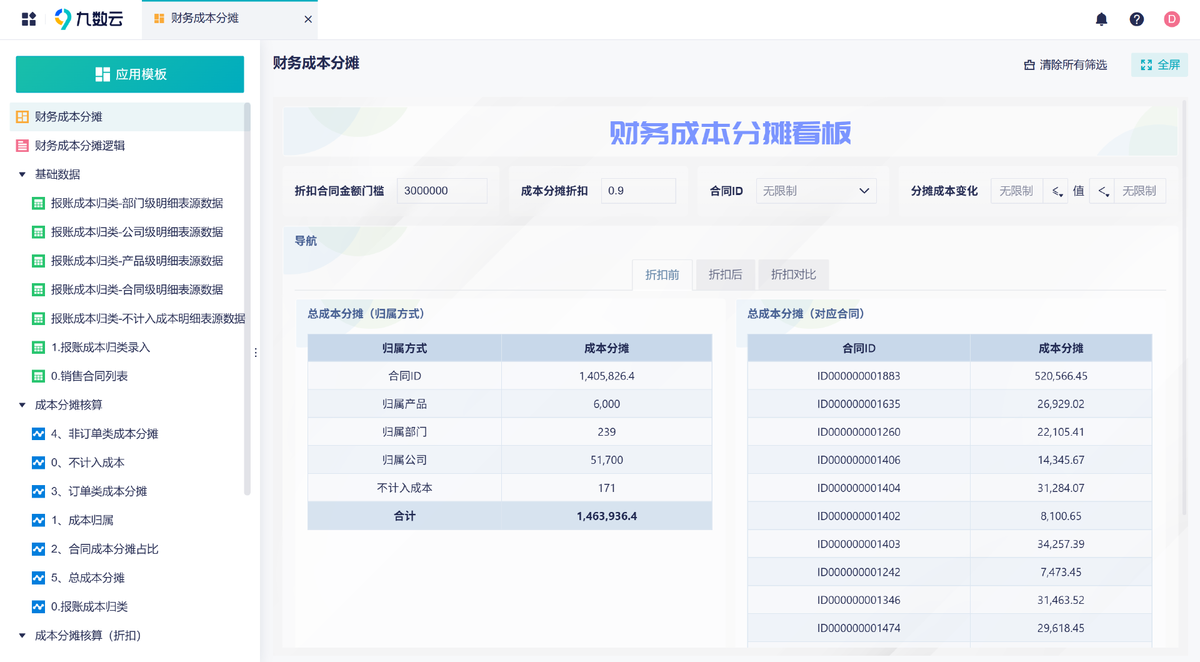Click the 应用模板 button
This screenshot has width=1200, height=662.
130,75
